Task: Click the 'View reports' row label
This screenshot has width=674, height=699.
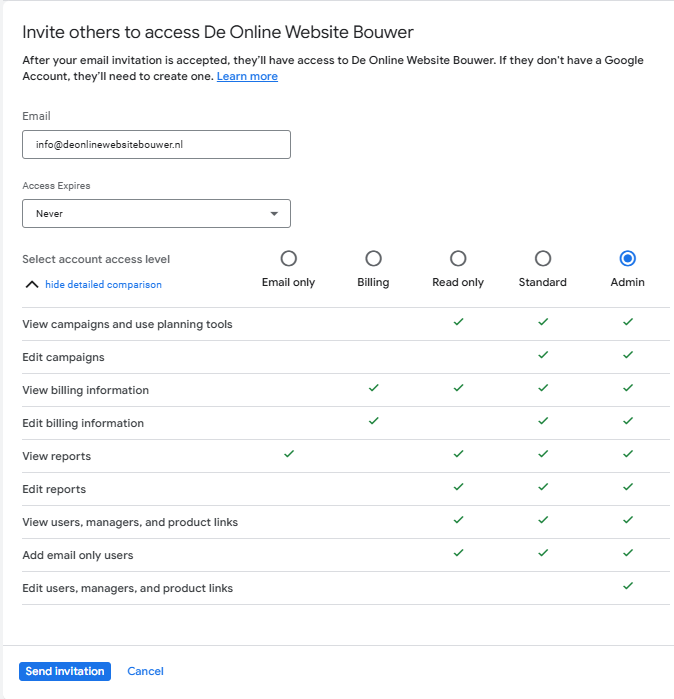Action: click(57, 456)
